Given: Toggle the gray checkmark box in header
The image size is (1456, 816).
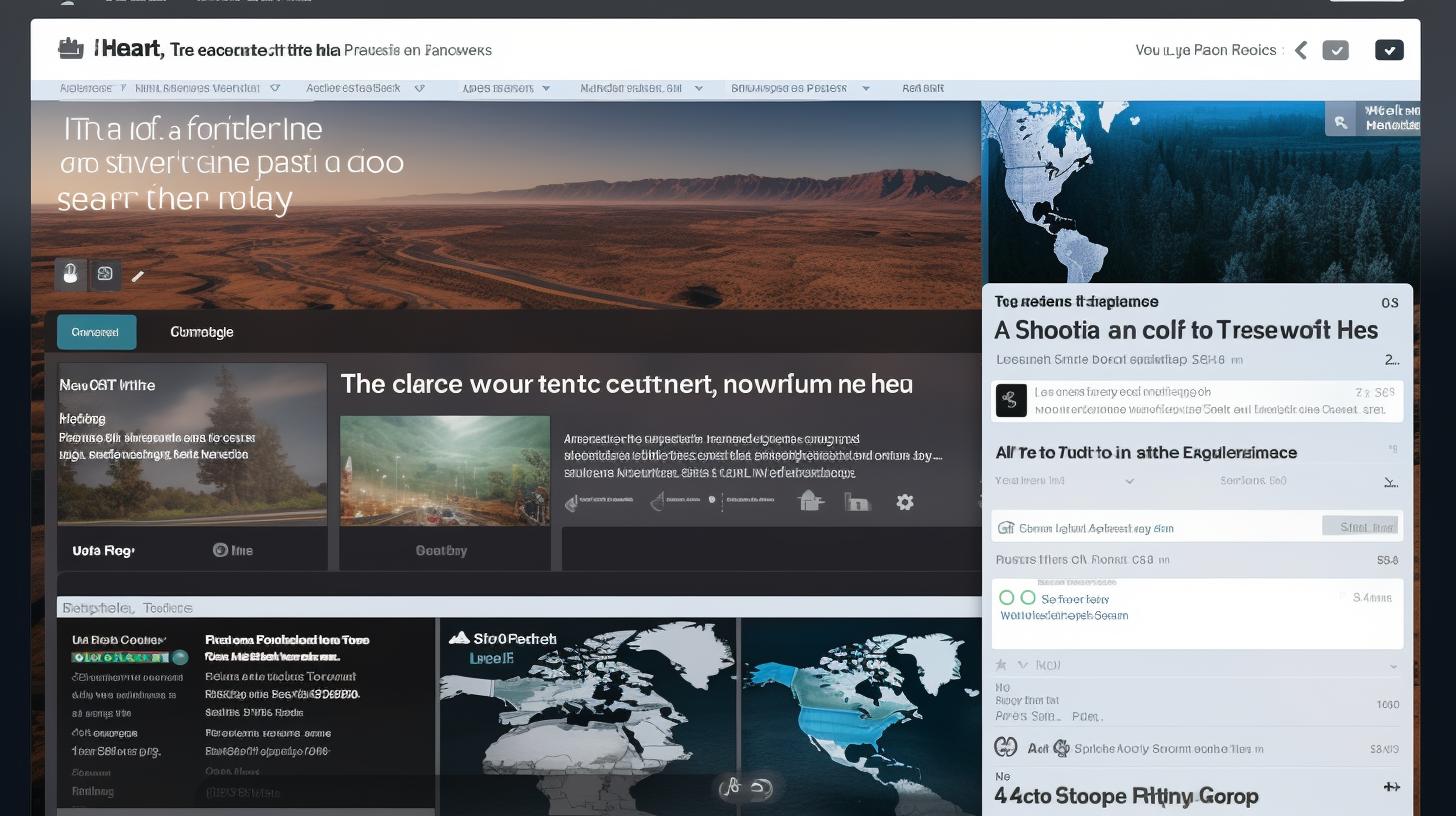Looking at the screenshot, I should click(1335, 50).
